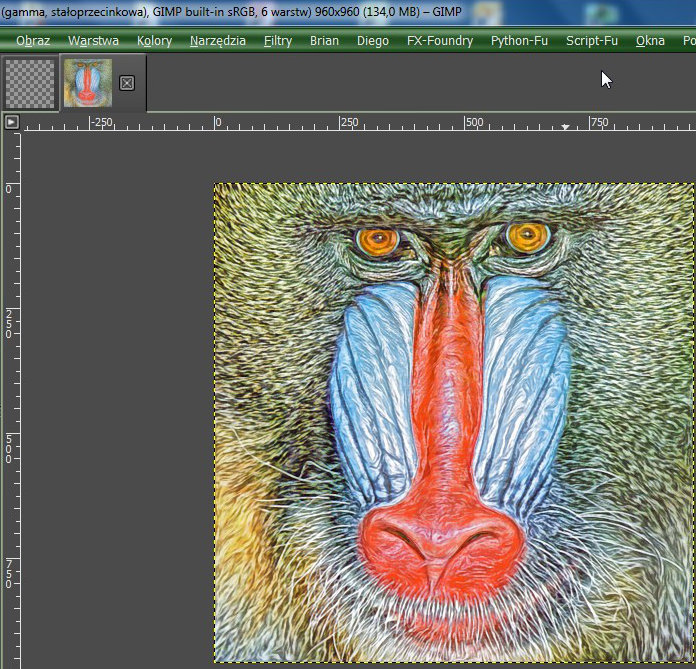The width and height of the screenshot is (696, 669).
Task: Open the Python-Fu menu
Action: [x=518, y=41]
